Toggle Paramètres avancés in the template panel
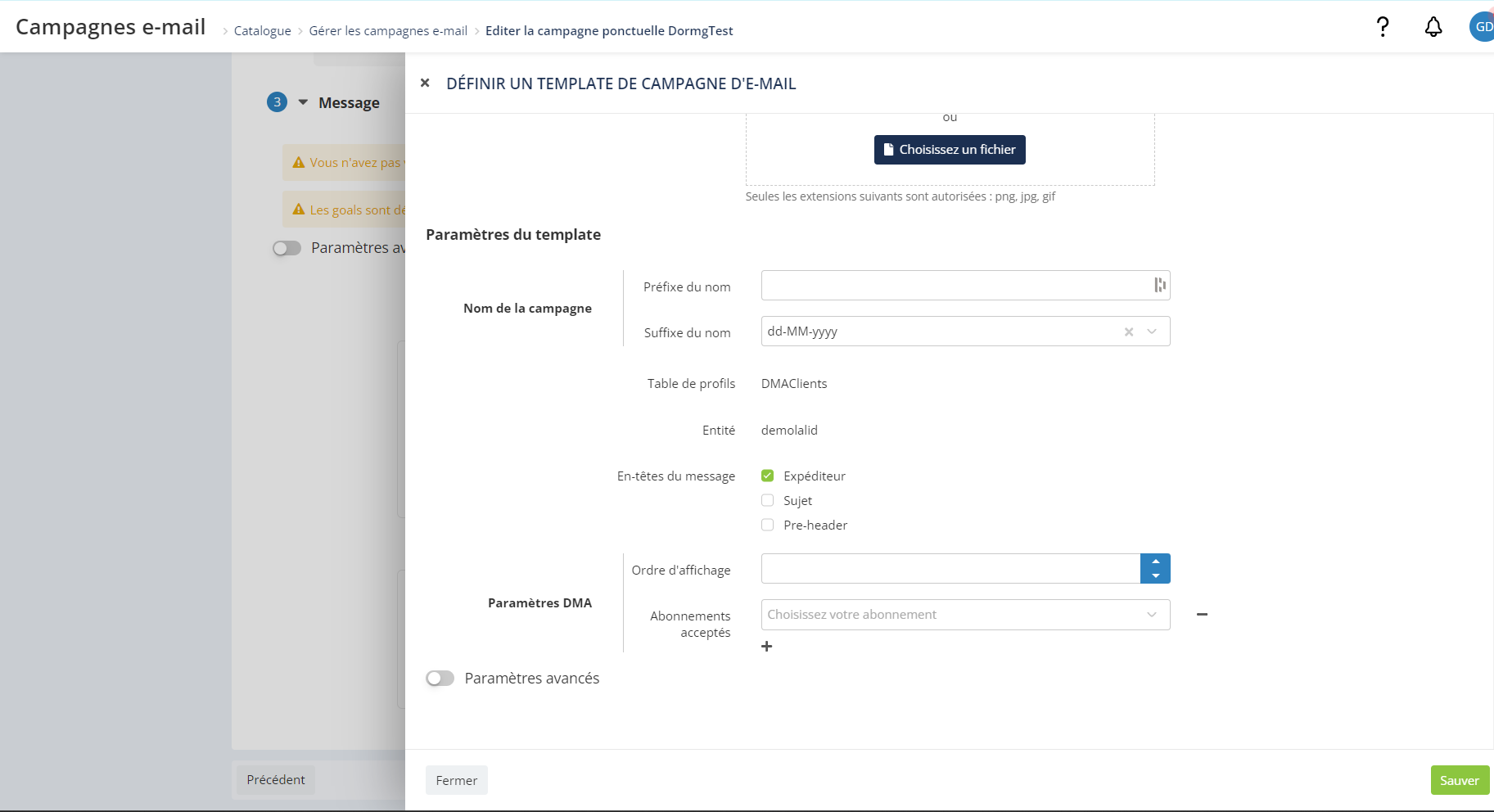1494x812 pixels. pos(440,679)
